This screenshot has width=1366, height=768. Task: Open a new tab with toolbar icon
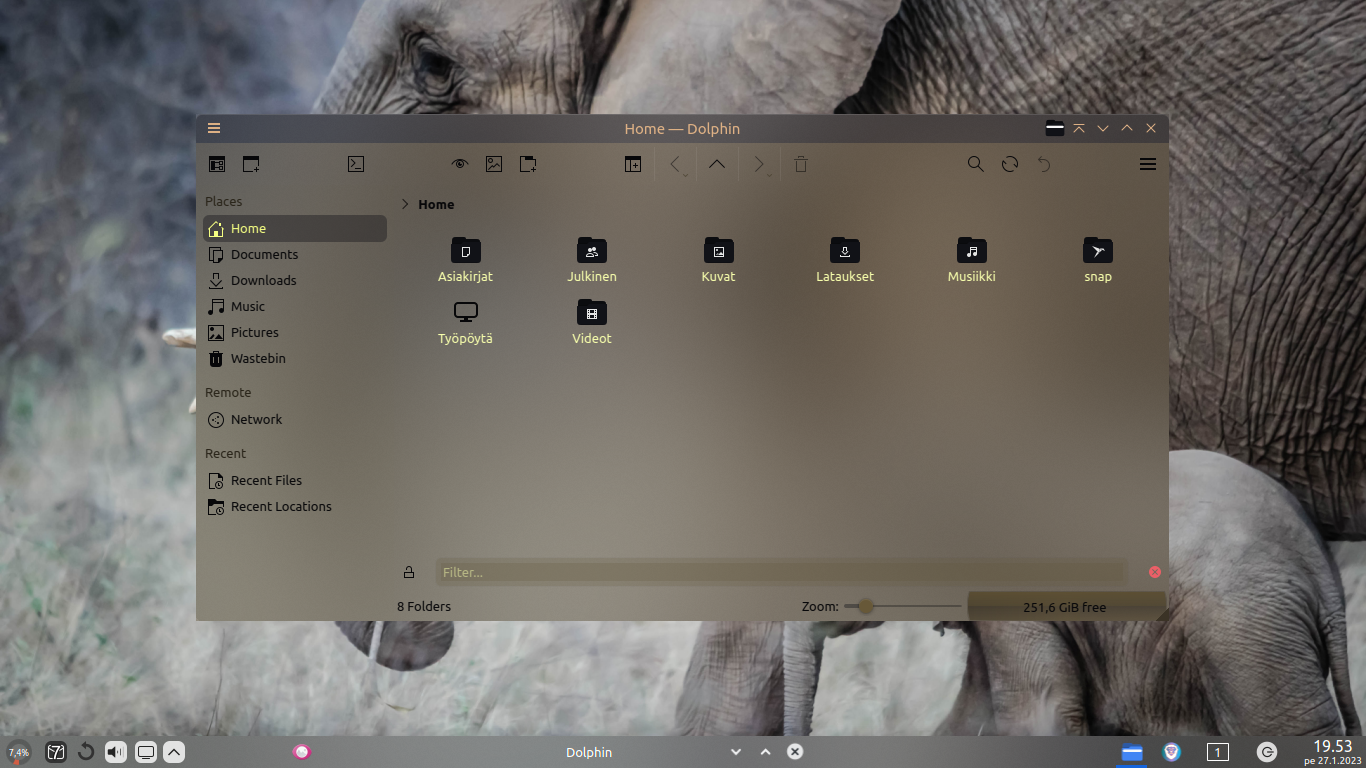pyautogui.click(x=251, y=164)
